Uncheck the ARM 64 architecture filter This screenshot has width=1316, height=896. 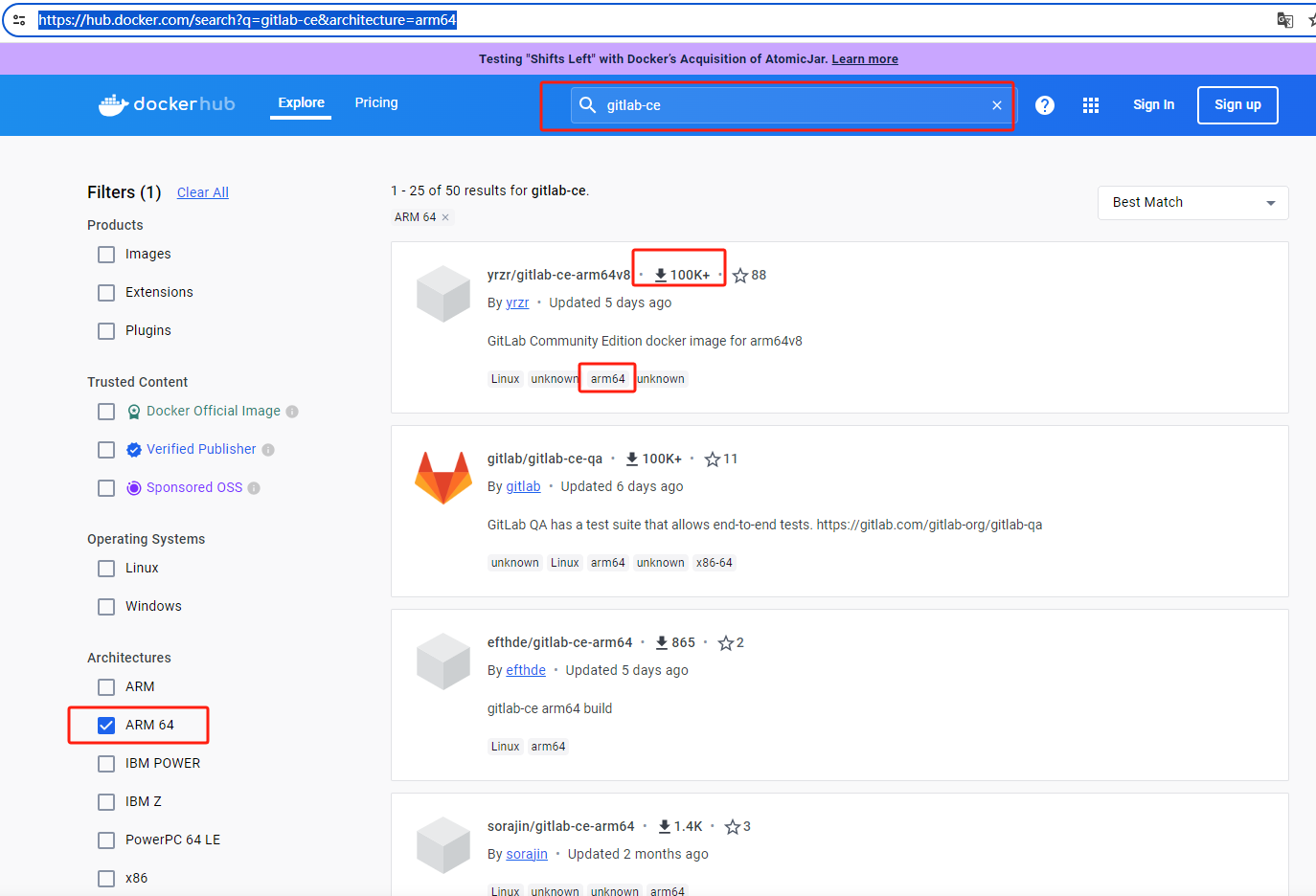click(105, 725)
